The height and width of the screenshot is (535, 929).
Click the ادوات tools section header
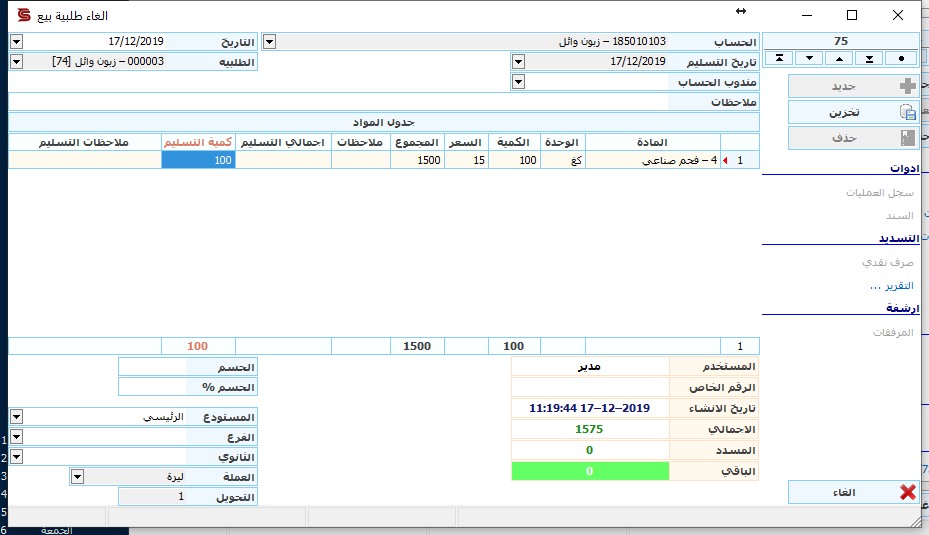(x=904, y=168)
